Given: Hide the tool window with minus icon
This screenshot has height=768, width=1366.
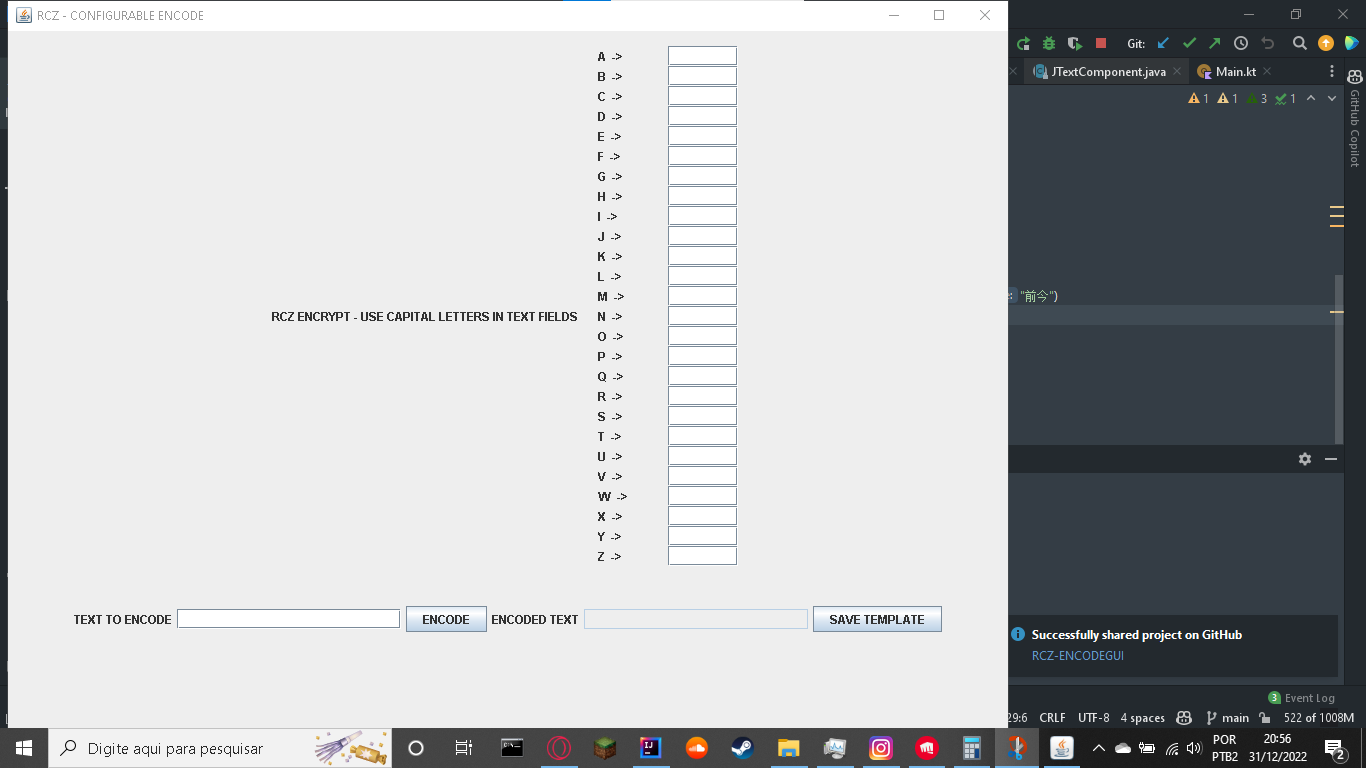Looking at the screenshot, I should point(1331,459).
